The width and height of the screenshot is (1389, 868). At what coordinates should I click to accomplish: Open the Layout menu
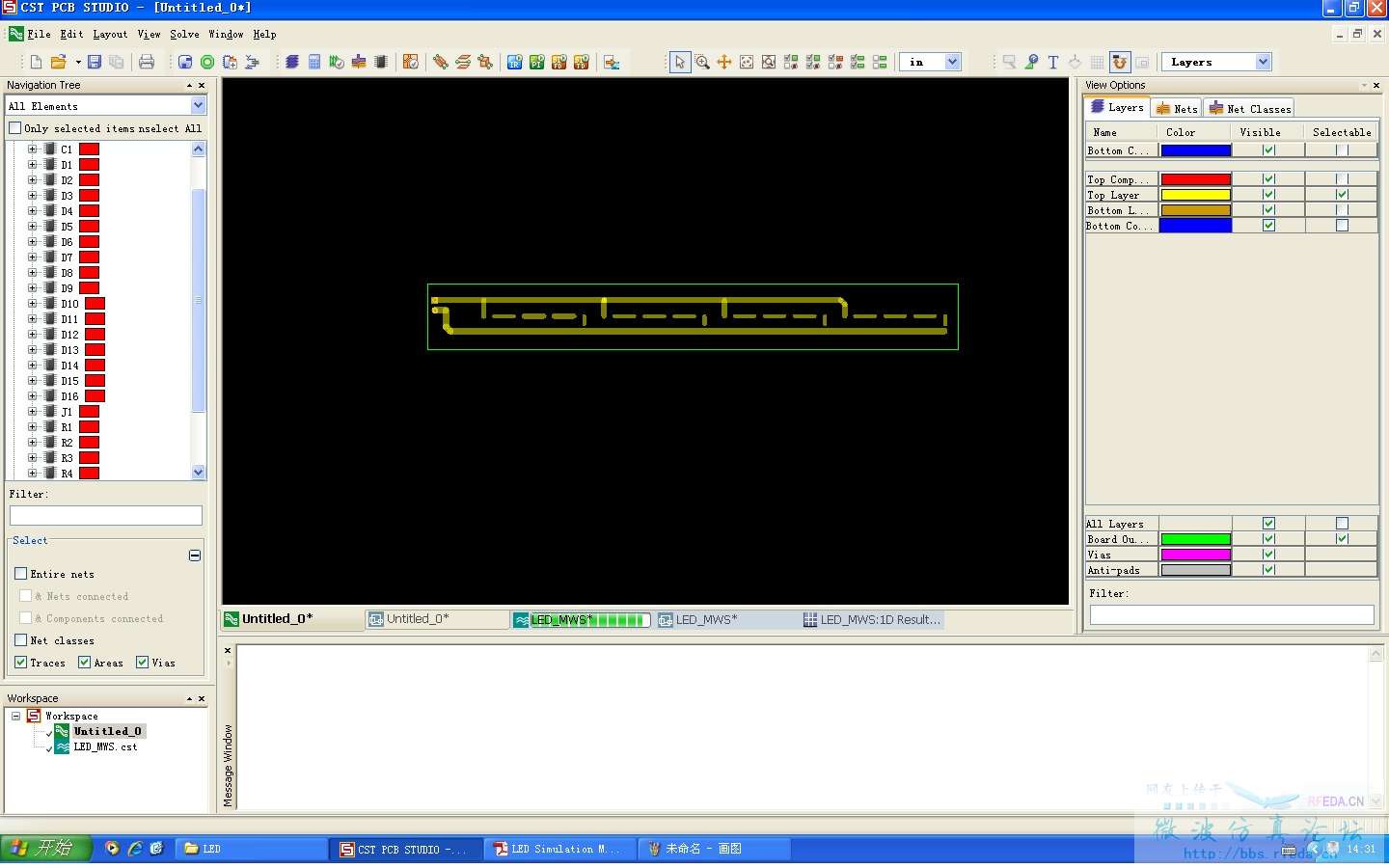[110, 34]
